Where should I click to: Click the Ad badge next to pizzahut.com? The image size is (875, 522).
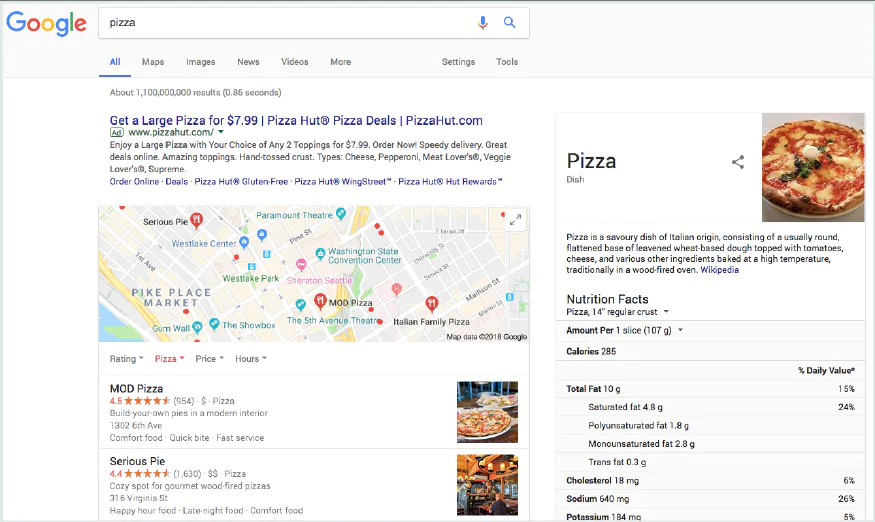117,132
